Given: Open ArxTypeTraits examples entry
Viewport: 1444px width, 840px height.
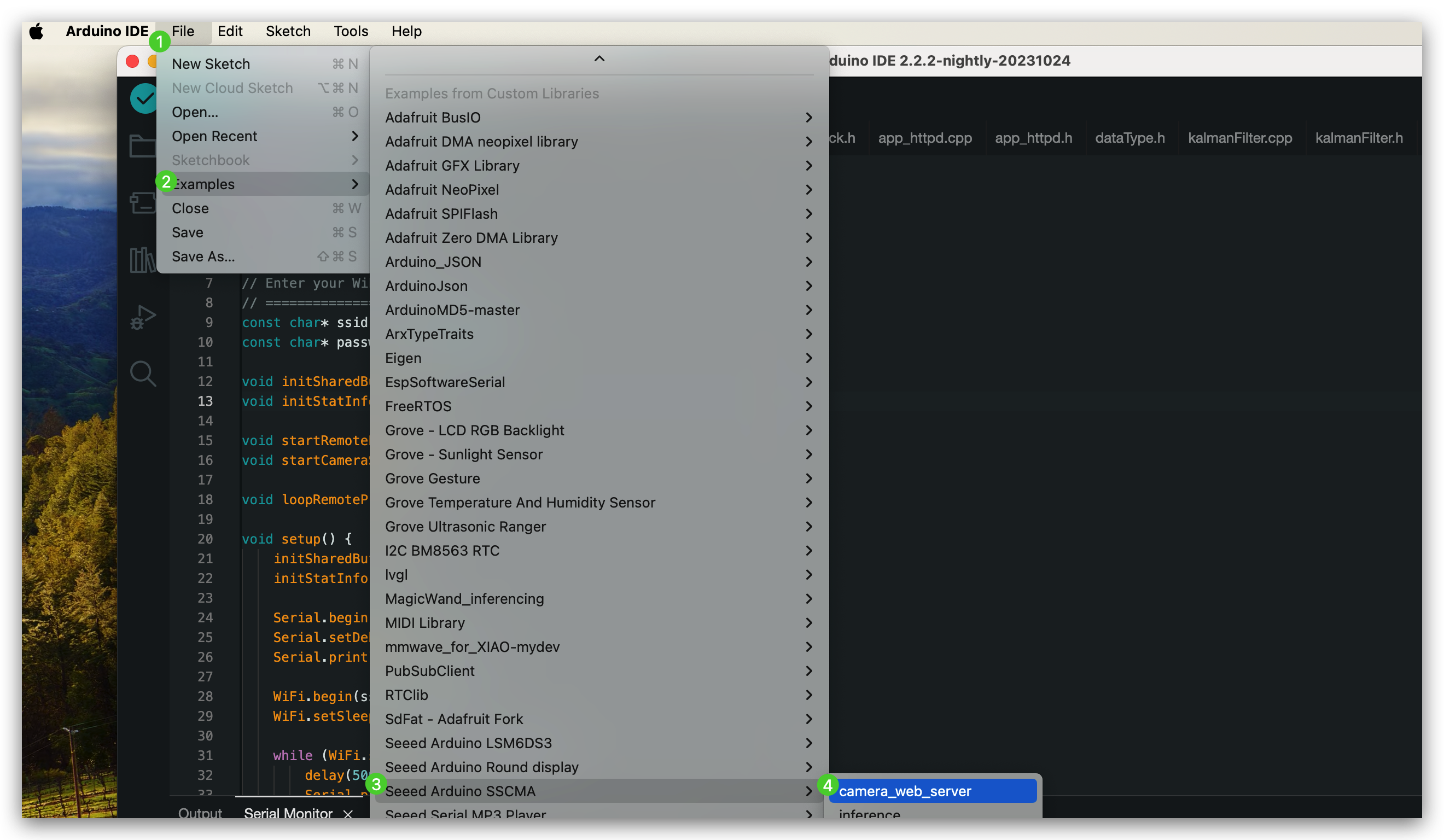Looking at the screenshot, I should (599, 334).
